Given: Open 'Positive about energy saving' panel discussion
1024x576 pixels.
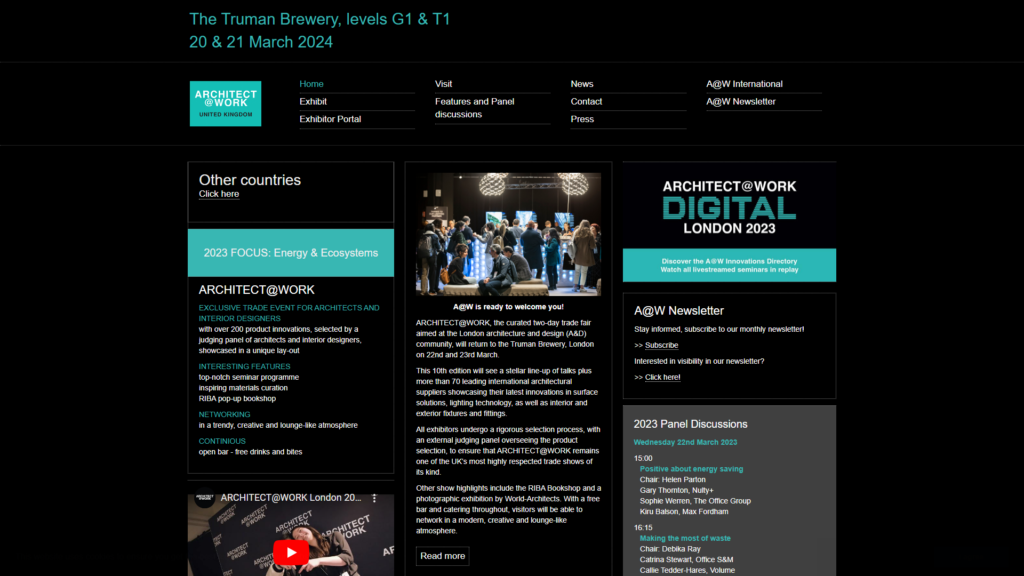Looking at the screenshot, I should pos(691,469).
